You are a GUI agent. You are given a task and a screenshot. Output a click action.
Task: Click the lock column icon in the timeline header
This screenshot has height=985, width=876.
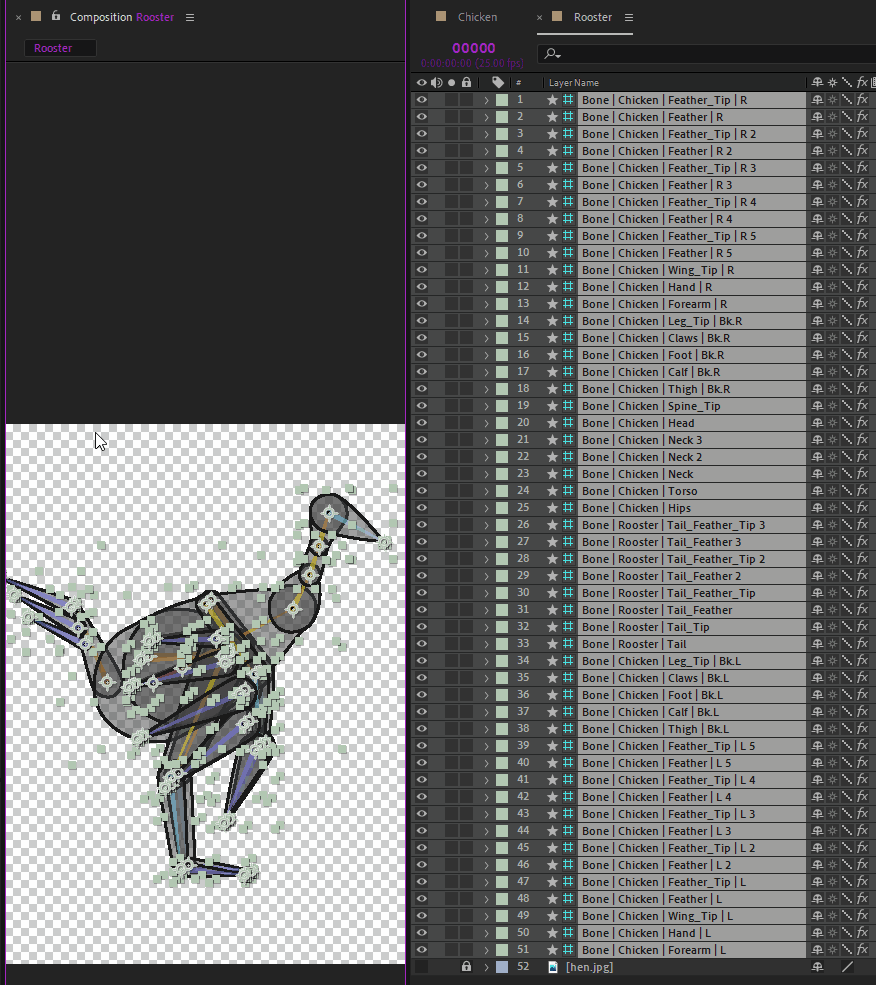(466, 82)
